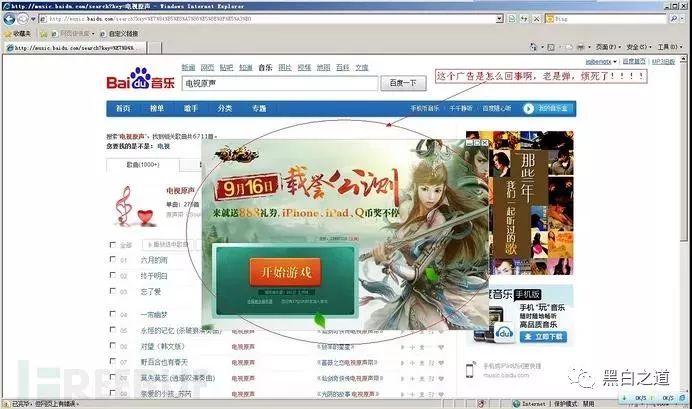Screen dimensions: 692x409
Task: Open the search provider dropdown arrow
Action: [x=680, y=19]
